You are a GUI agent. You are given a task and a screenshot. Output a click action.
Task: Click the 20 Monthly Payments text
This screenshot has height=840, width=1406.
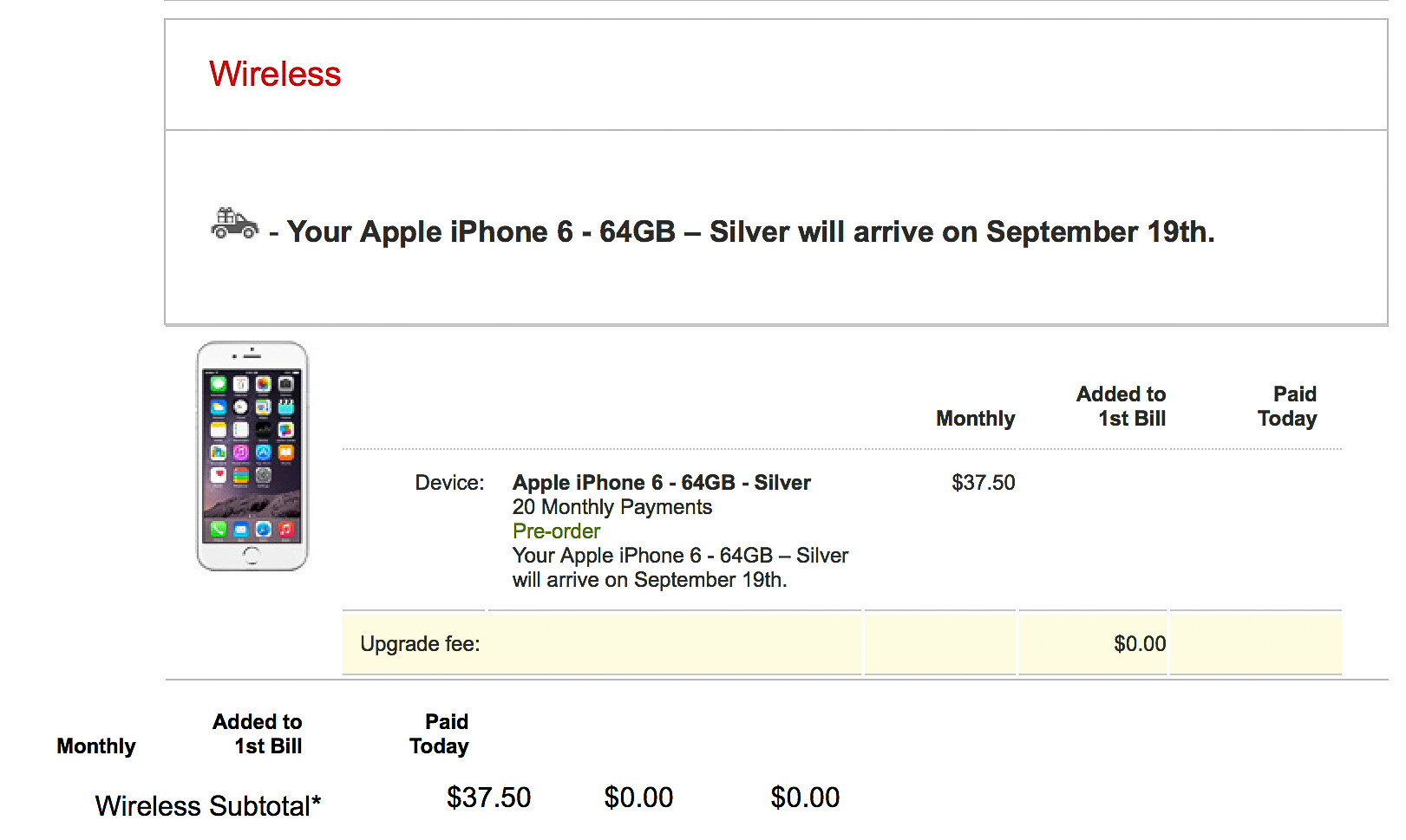tap(611, 506)
